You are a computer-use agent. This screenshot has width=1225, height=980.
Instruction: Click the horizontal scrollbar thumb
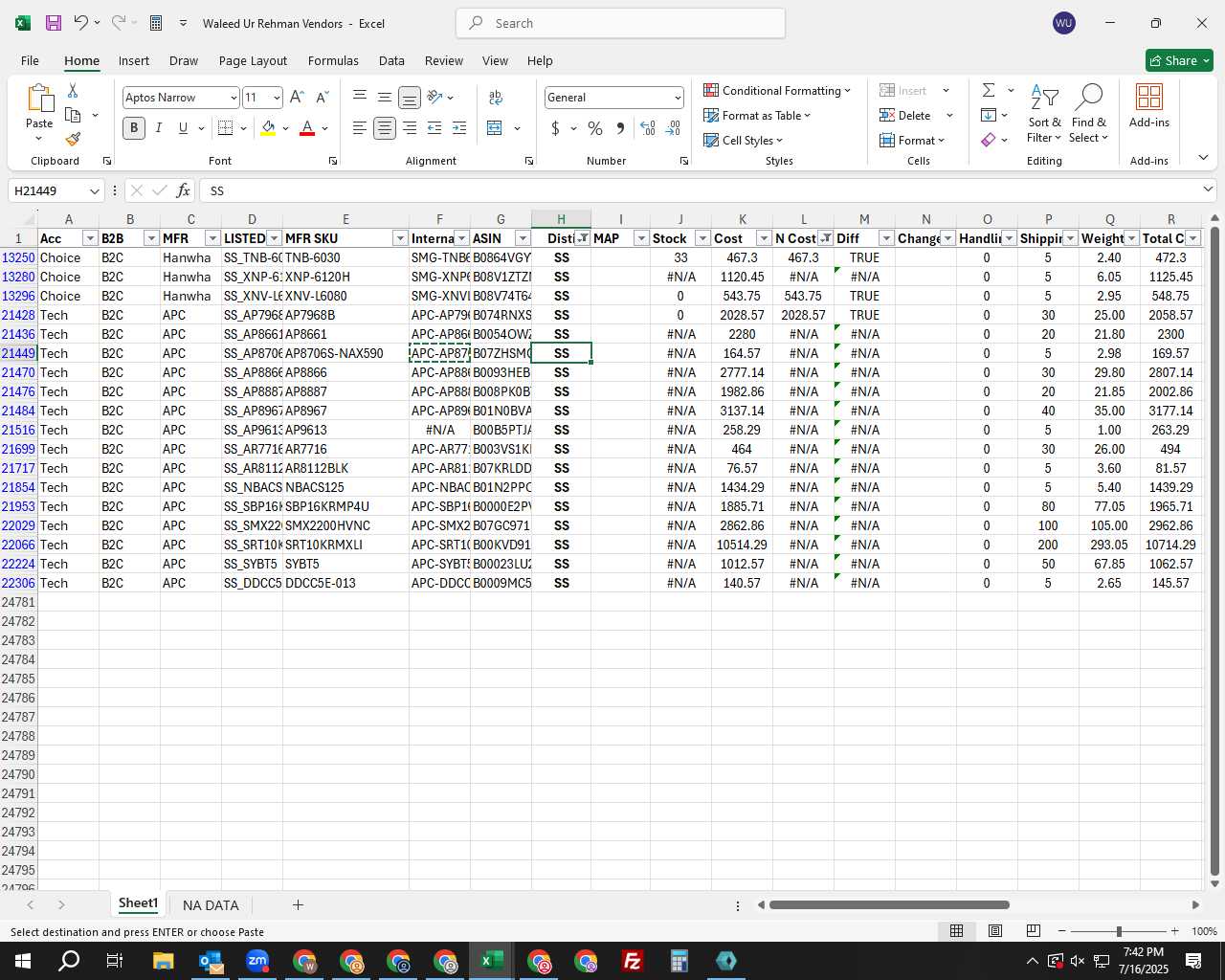point(889,904)
